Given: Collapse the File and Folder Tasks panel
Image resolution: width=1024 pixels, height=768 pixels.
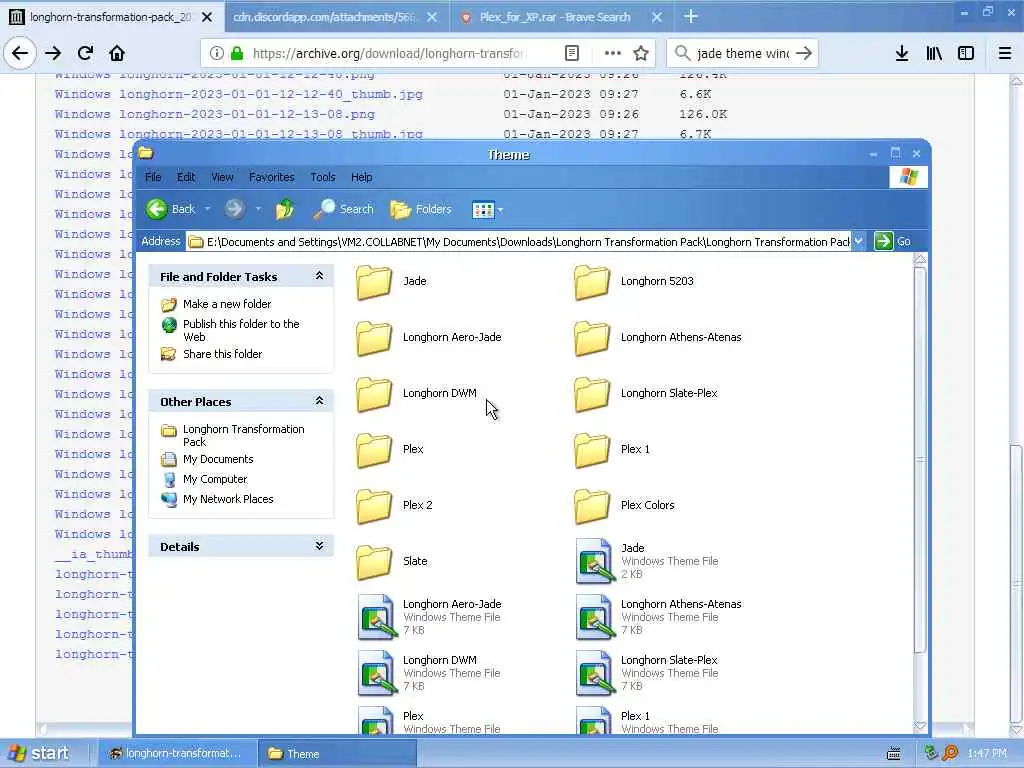Looking at the screenshot, I should point(319,276).
